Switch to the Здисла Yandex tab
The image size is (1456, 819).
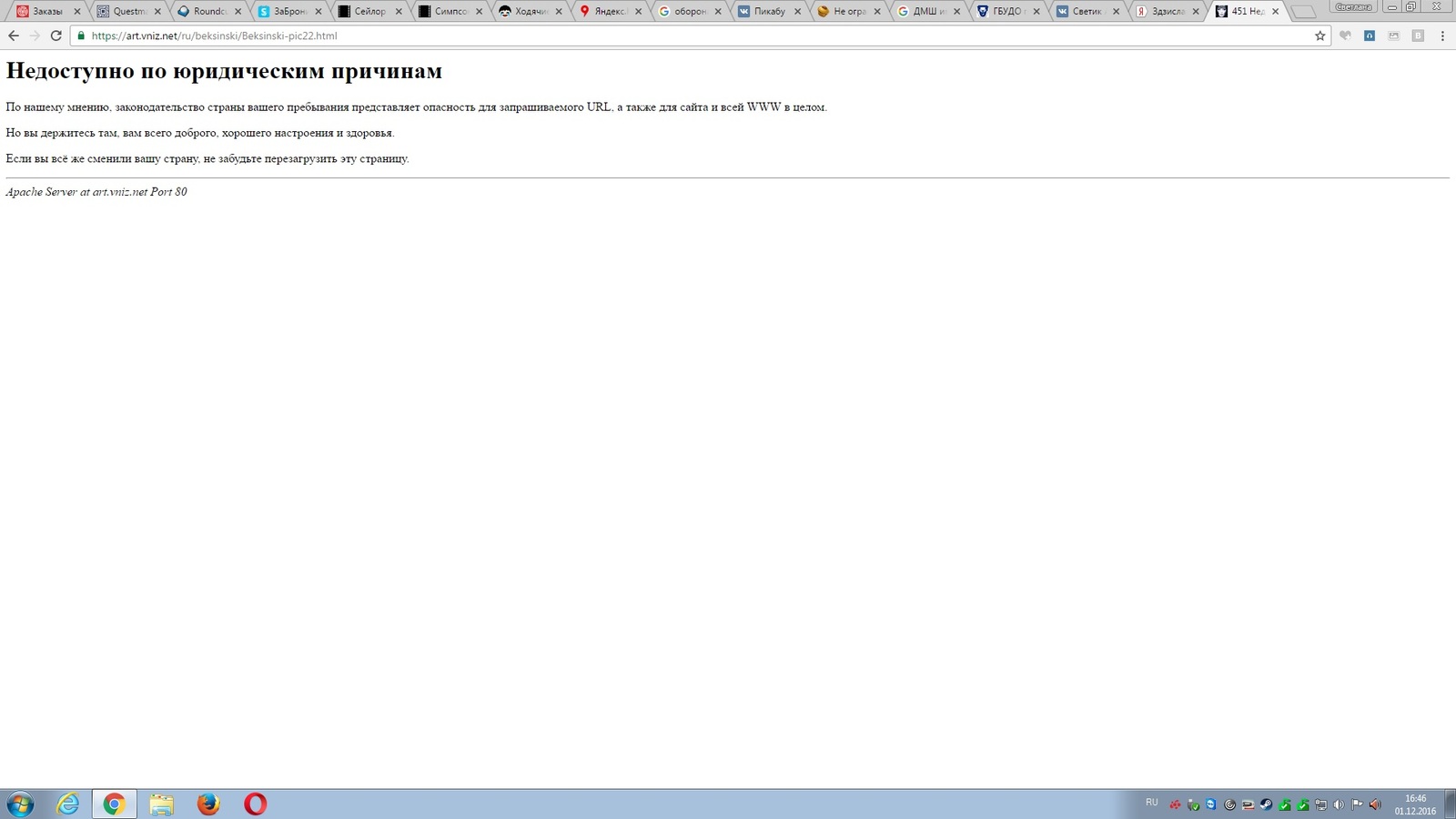[x=1168, y=11]
